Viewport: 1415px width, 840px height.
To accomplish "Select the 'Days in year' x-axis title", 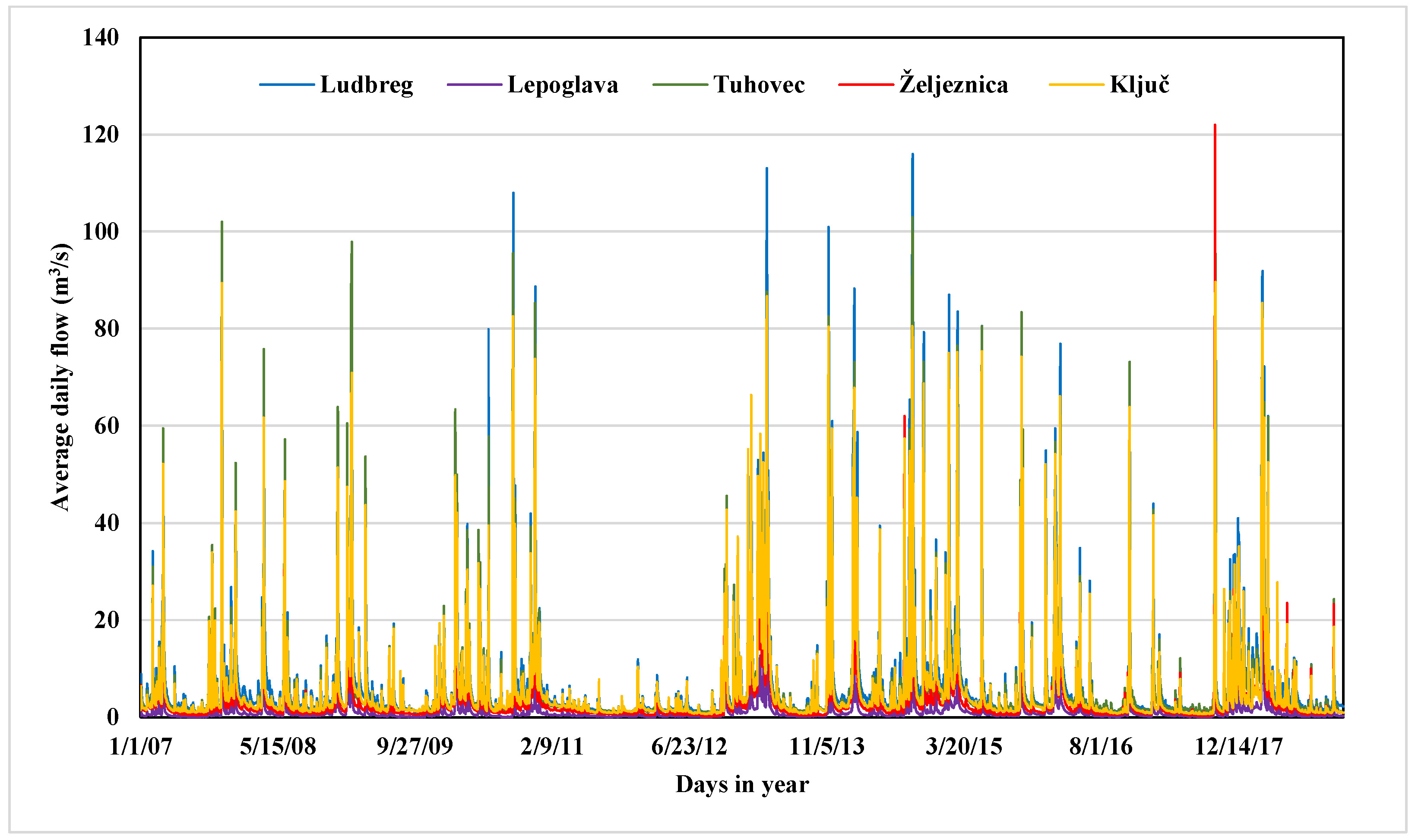I will (742, 784).
